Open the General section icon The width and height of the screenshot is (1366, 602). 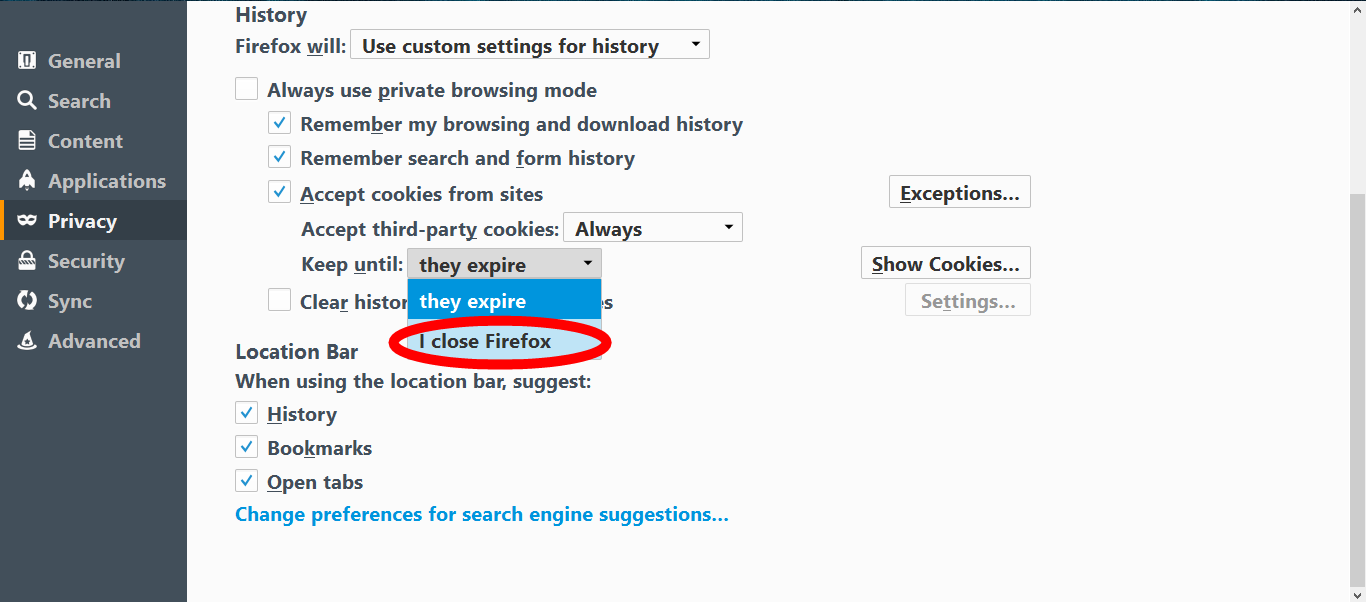[27, 61]
